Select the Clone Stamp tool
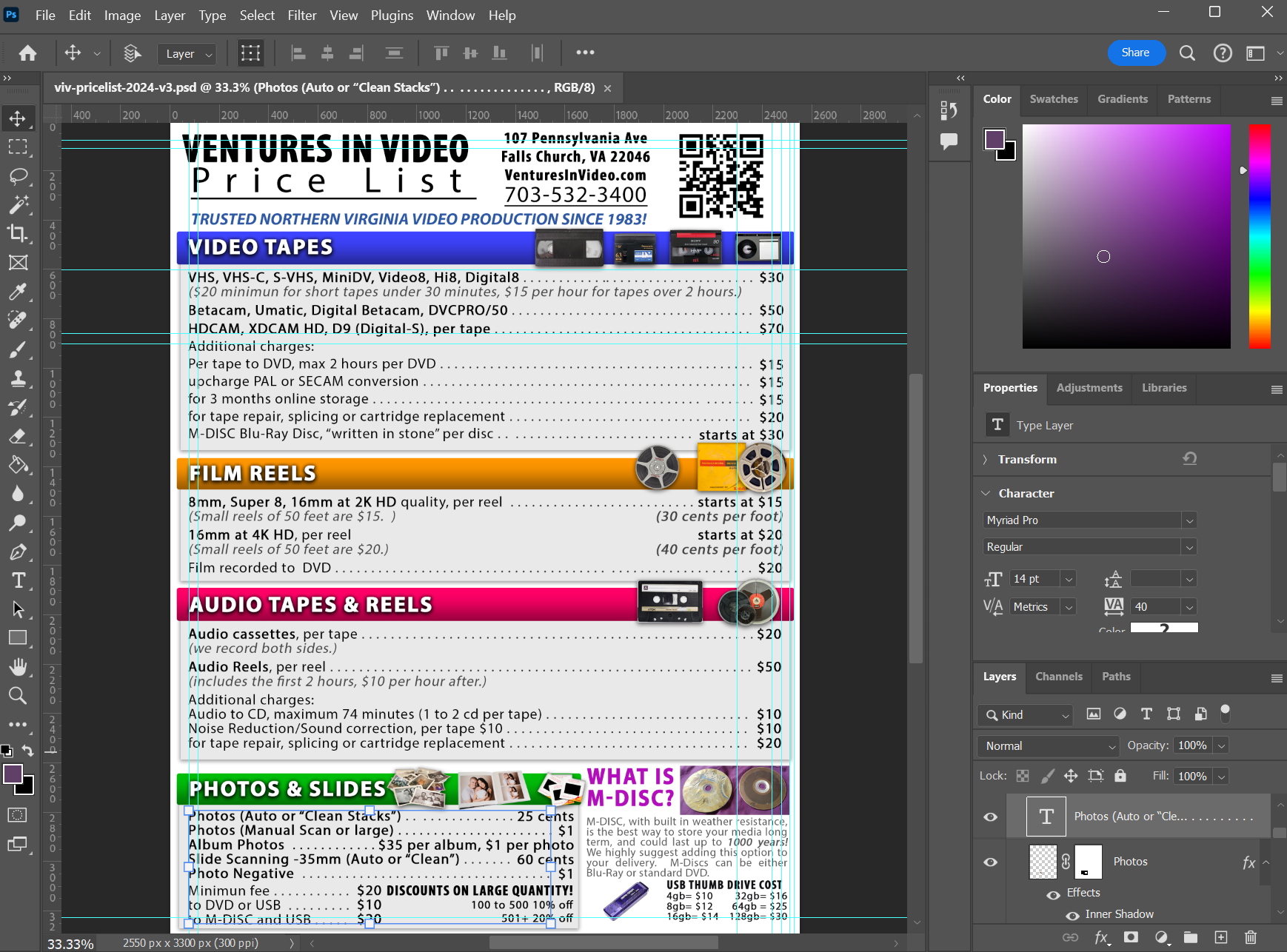The height and width of the screenshot is (952, 1287). 18,378
